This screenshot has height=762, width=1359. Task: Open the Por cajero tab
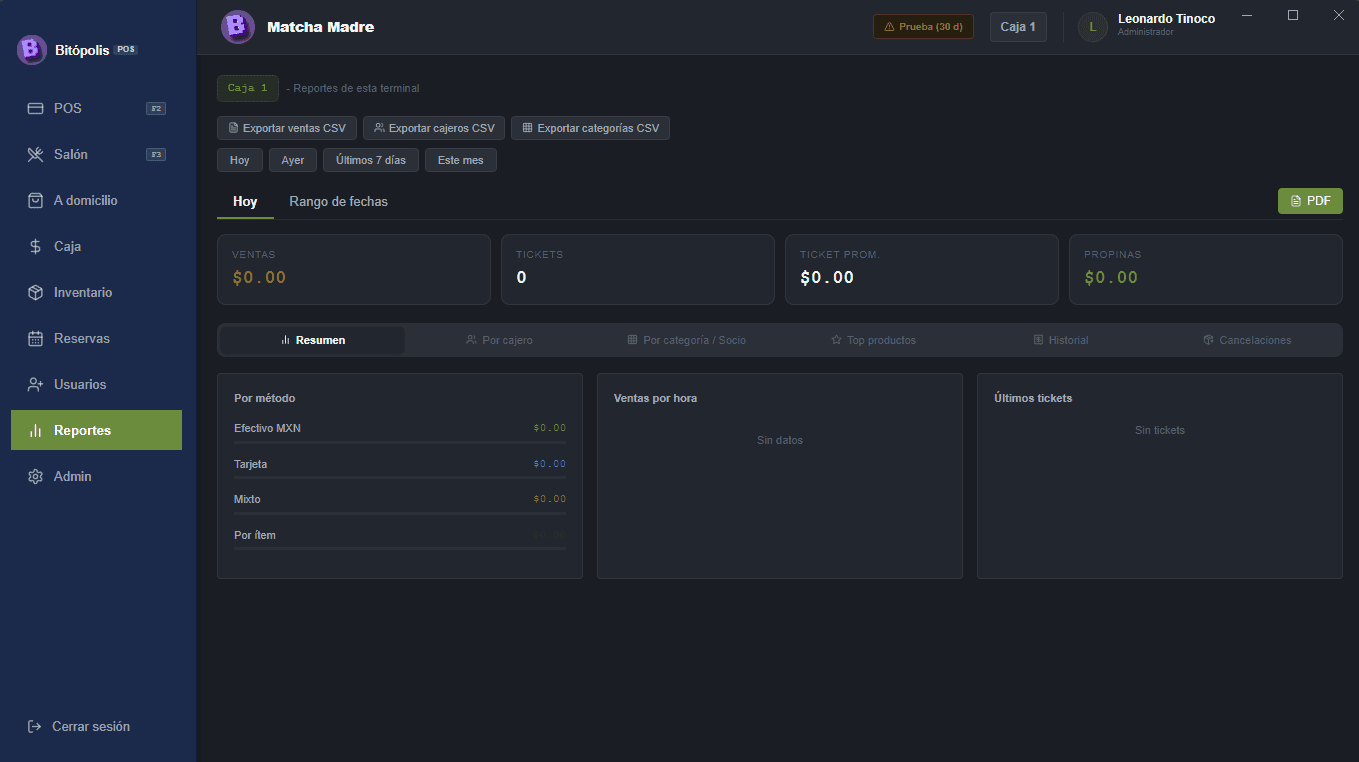(499, 340)
